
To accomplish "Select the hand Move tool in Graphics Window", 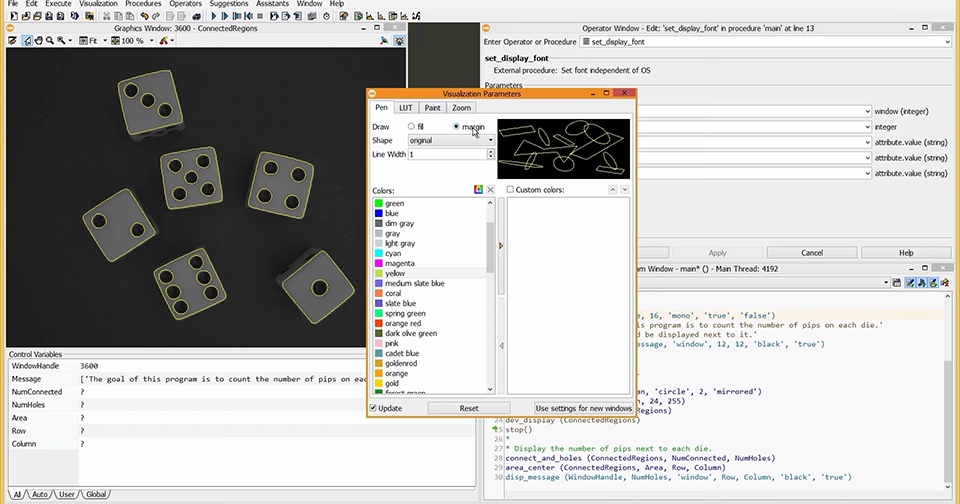I will click(x=38, y=40).
